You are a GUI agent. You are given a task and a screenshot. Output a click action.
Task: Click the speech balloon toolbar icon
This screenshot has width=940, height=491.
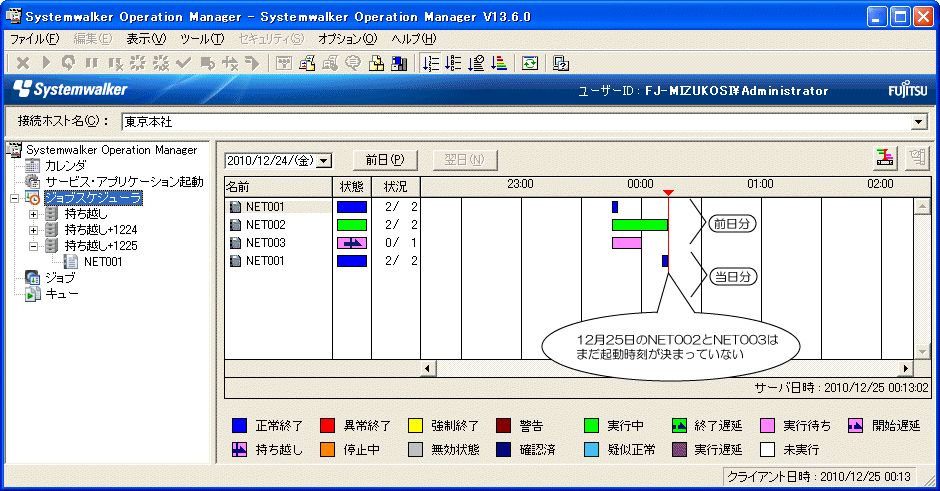(353, 63)
